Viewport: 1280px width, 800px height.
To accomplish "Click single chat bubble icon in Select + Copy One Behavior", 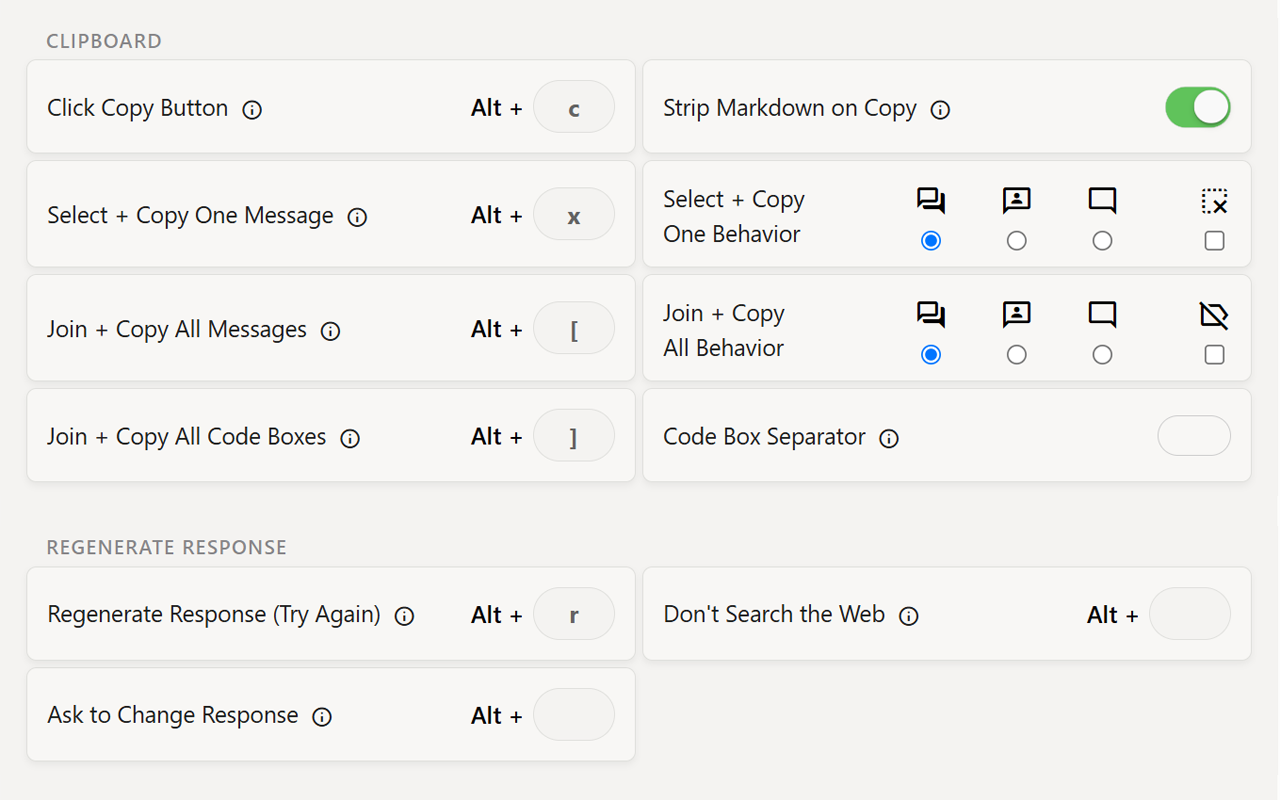I will coord(1102,201).
